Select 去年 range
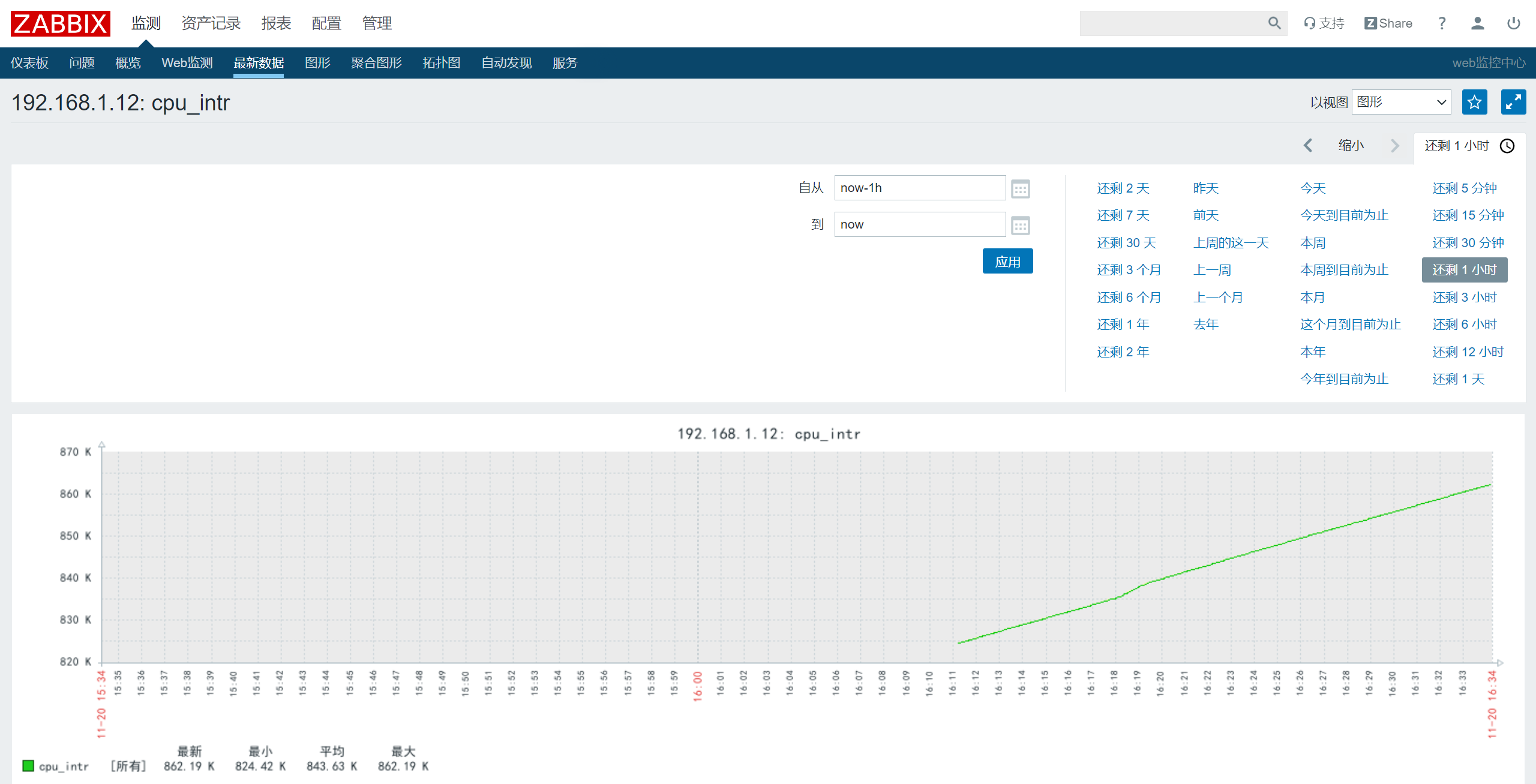The image size is (1536, 784). pyautogui.click(x=1206, y=325)
